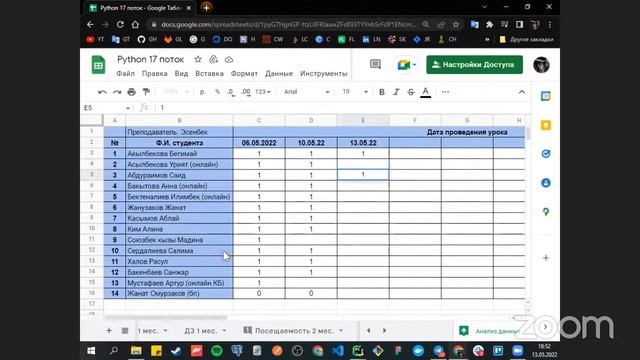This screenshot has width=640, height=360.
Task: Open the Вид menu
Action: click(x=181, y=74)
